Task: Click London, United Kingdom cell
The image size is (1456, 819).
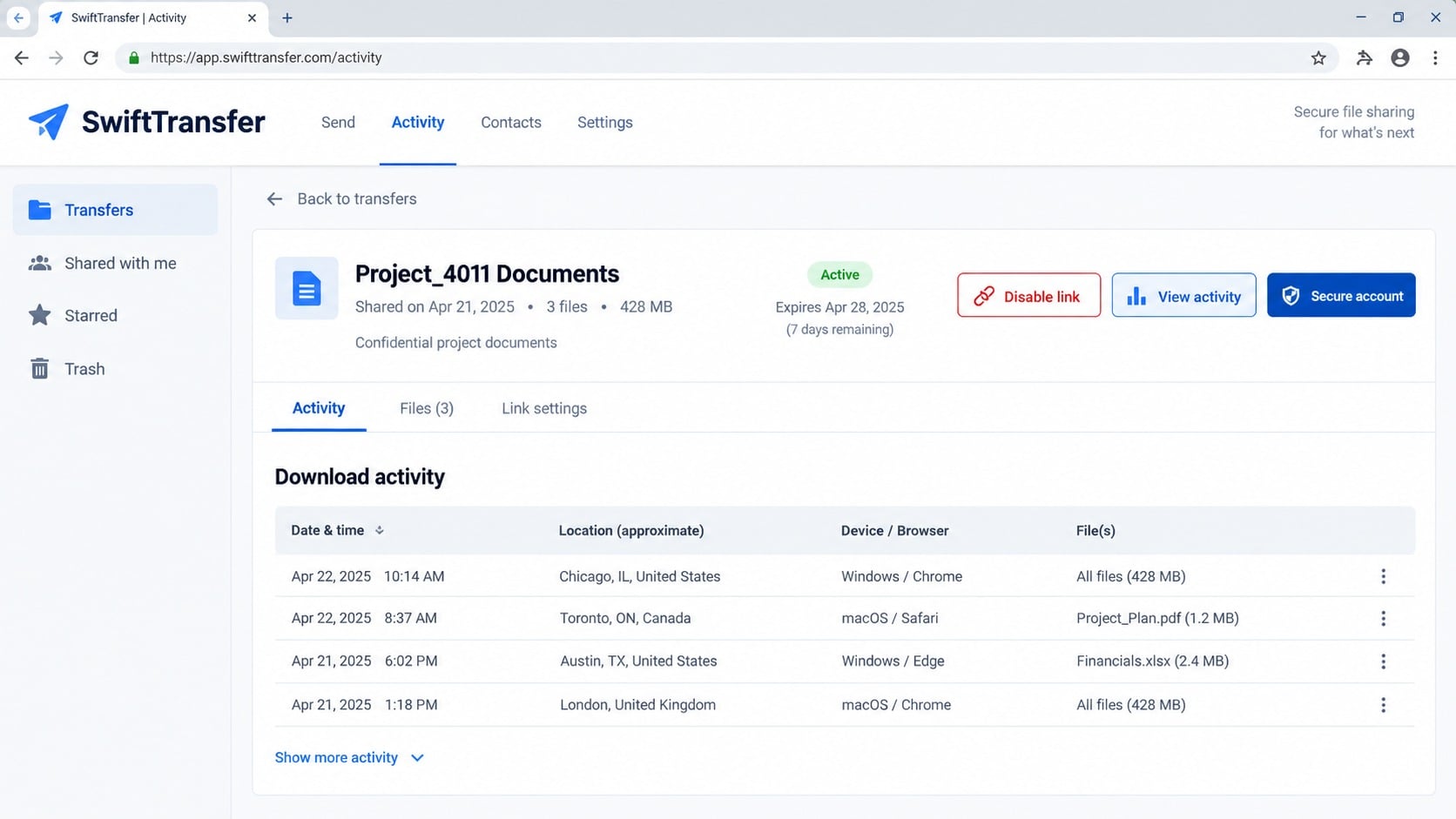Action: point(637,705)
